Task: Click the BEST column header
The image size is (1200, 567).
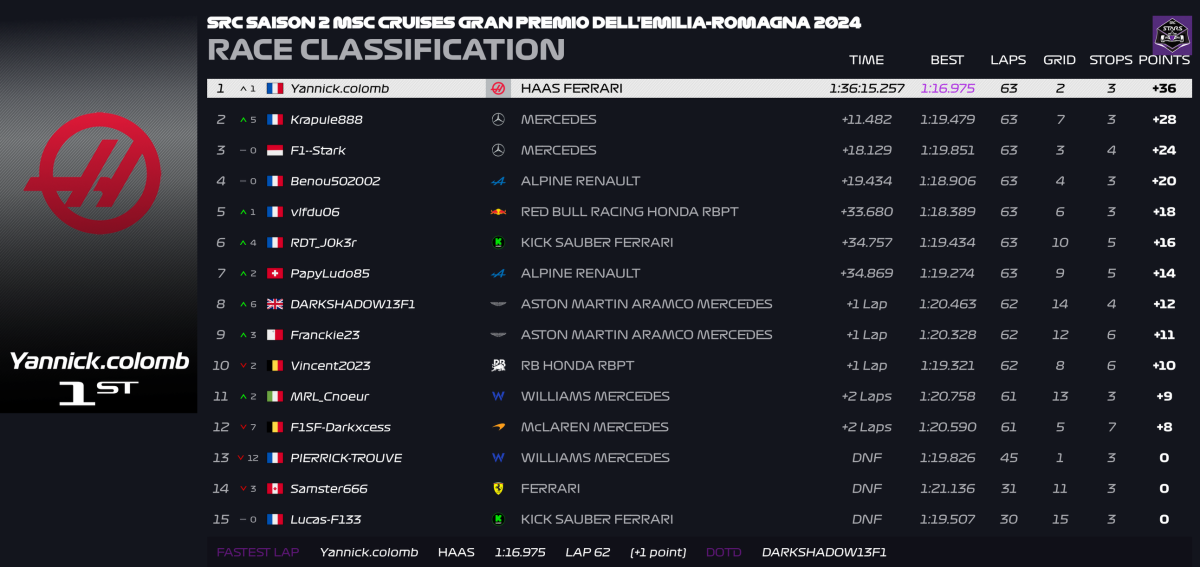Action: pos(946,60)
